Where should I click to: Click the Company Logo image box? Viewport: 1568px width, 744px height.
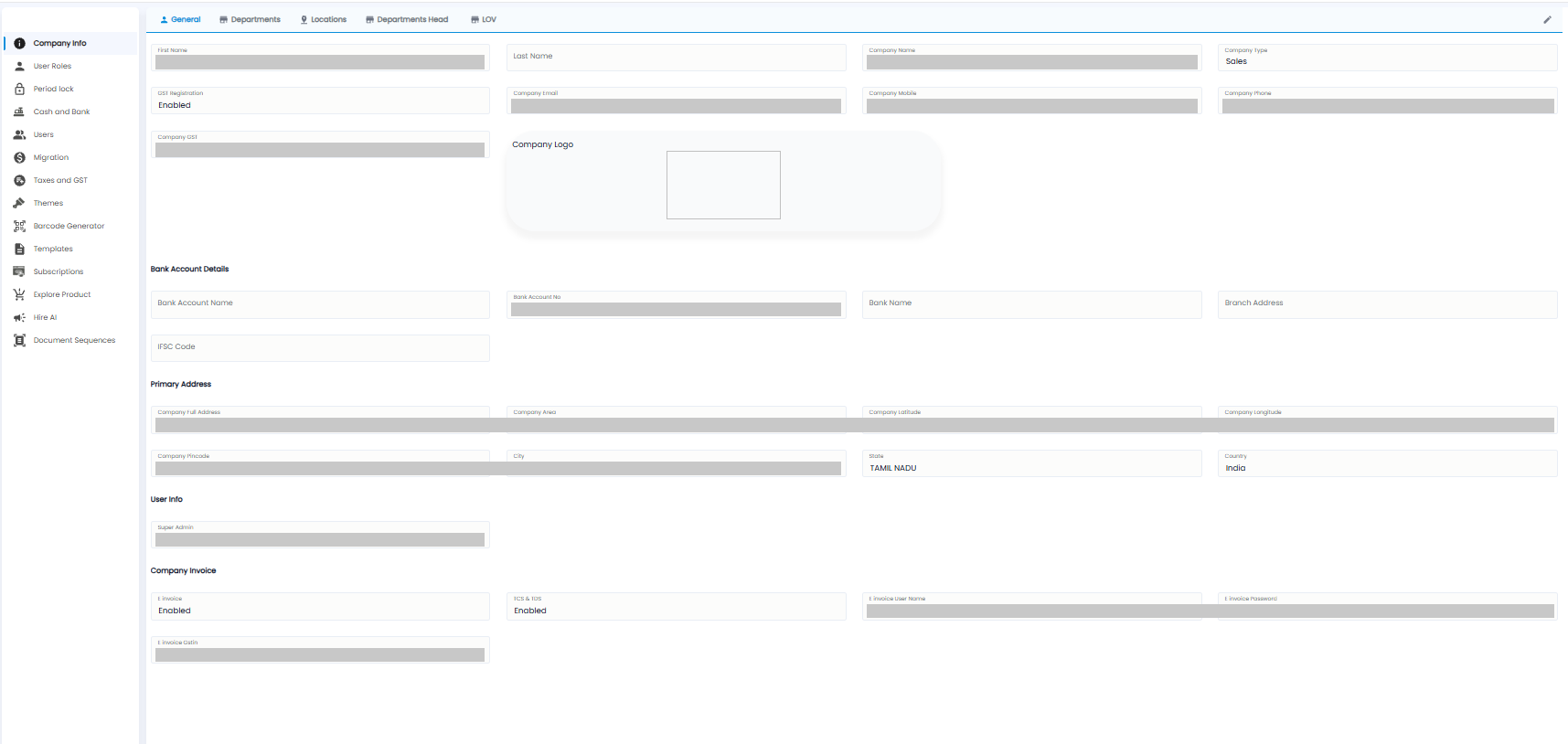point(723,185)
